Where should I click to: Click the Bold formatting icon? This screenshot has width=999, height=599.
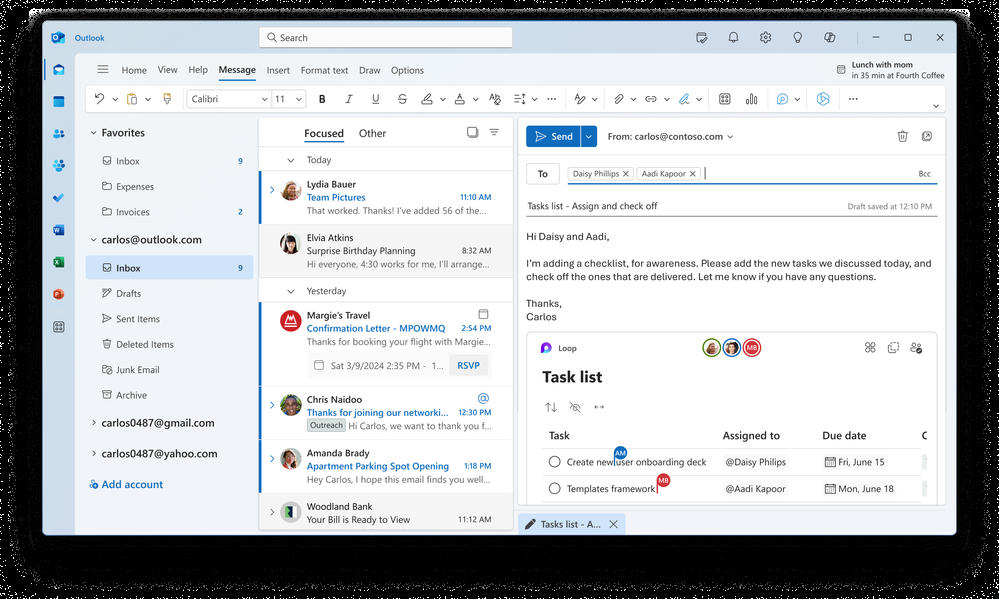point(322,99)
